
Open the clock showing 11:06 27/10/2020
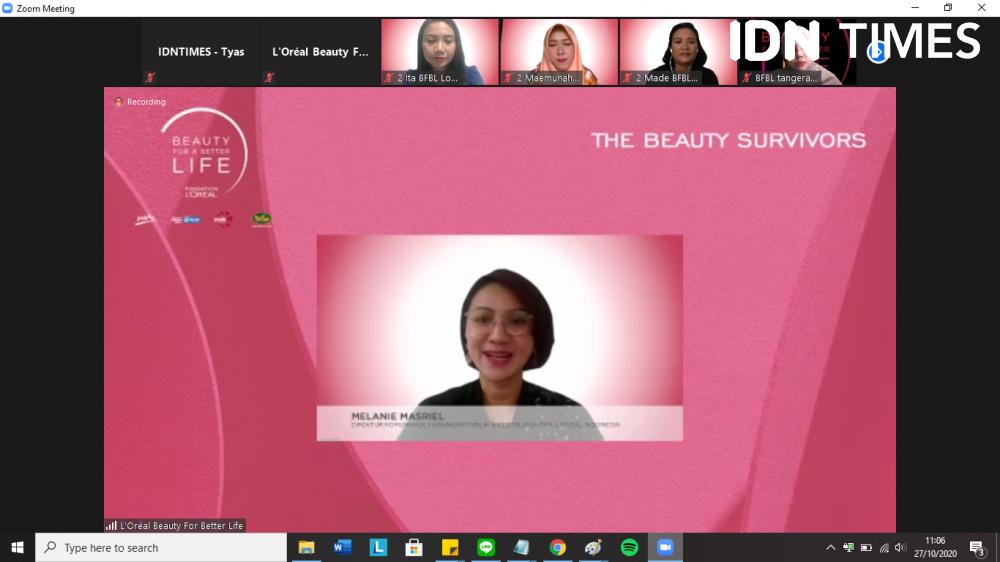click(936, 547)
